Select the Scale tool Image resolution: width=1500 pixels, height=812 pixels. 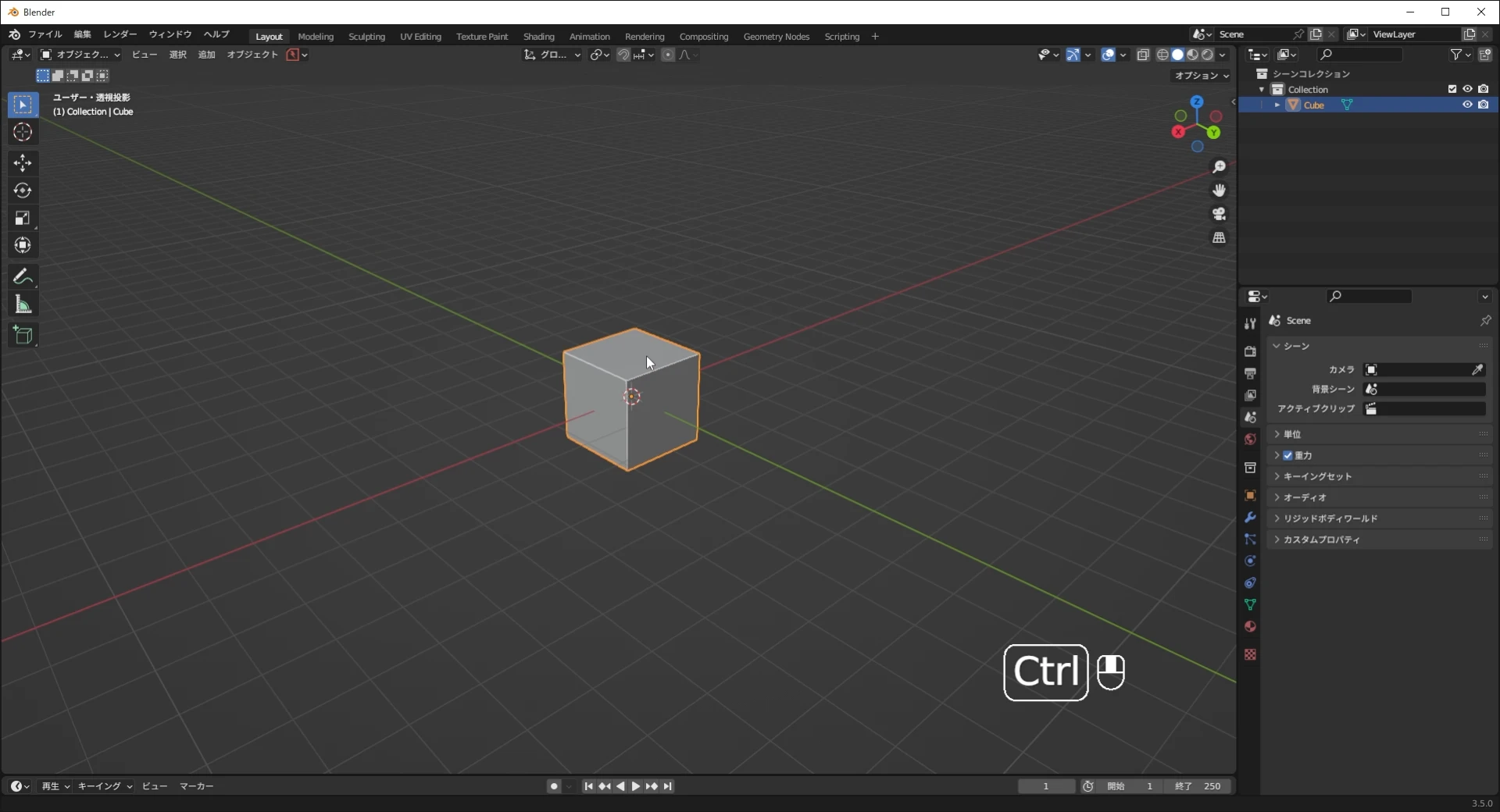[23, 218]
